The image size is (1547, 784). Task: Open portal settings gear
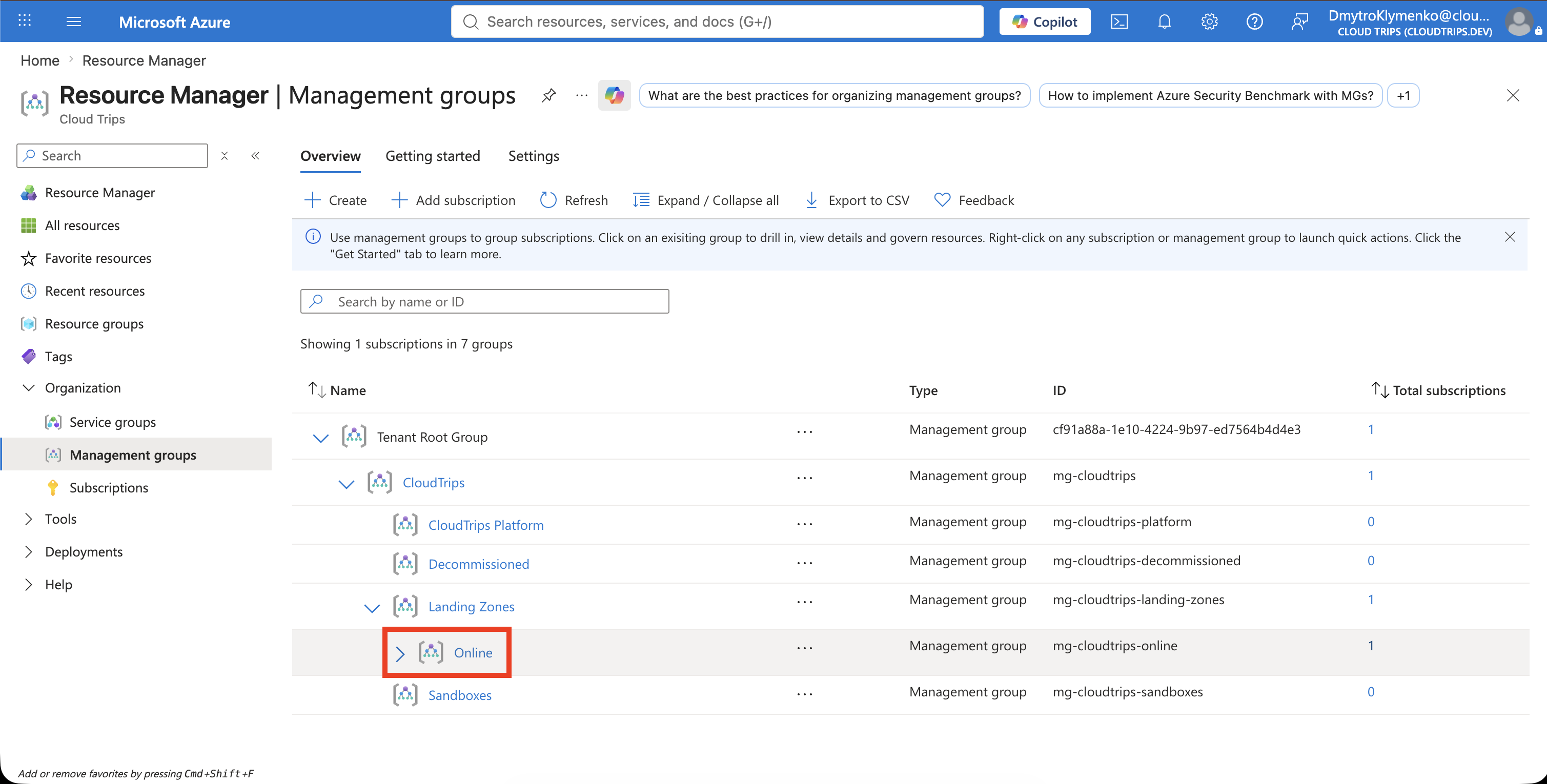click(1209, 22)
